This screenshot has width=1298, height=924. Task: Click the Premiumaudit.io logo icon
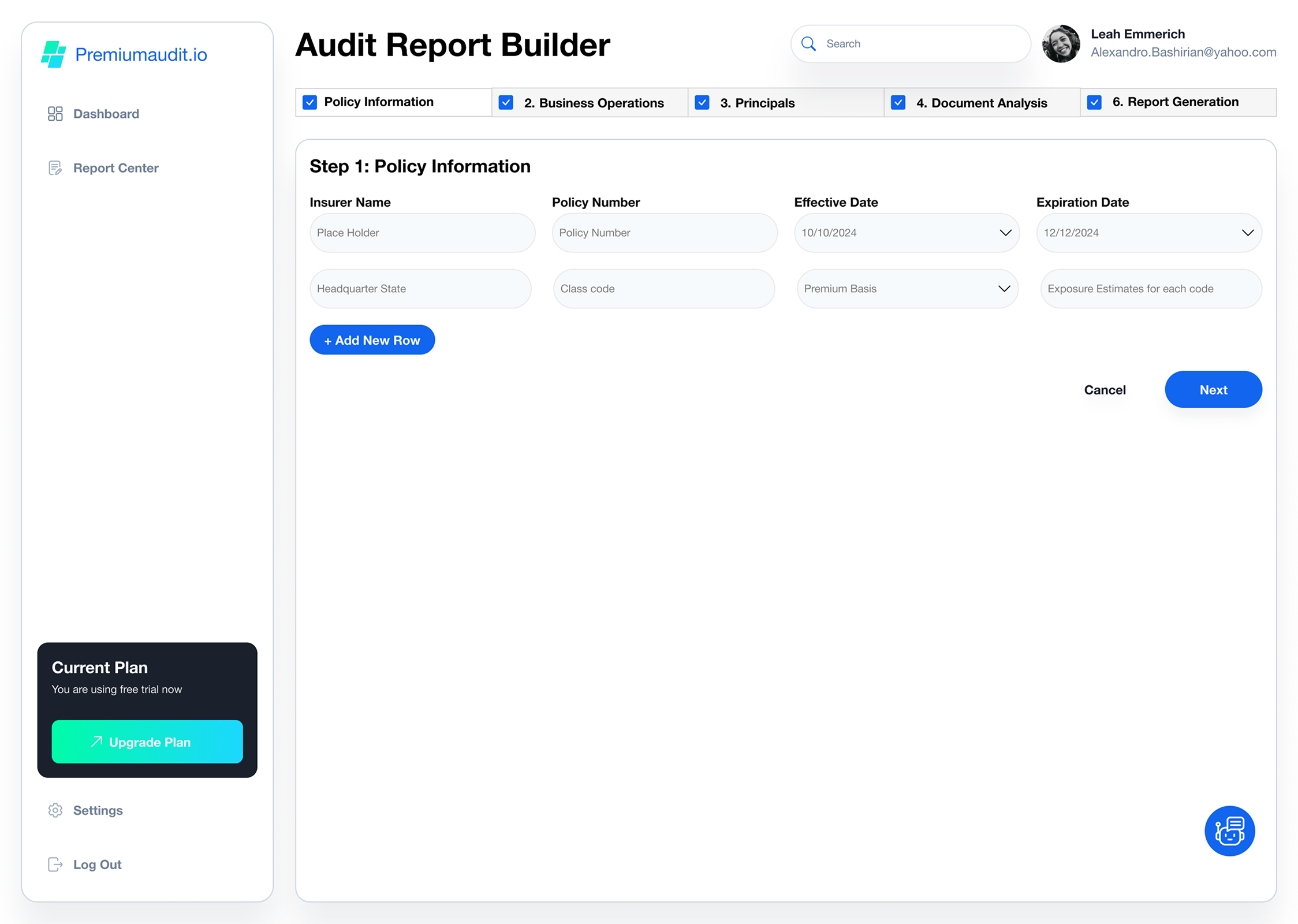pyautogui.click(x=54, y=54)
